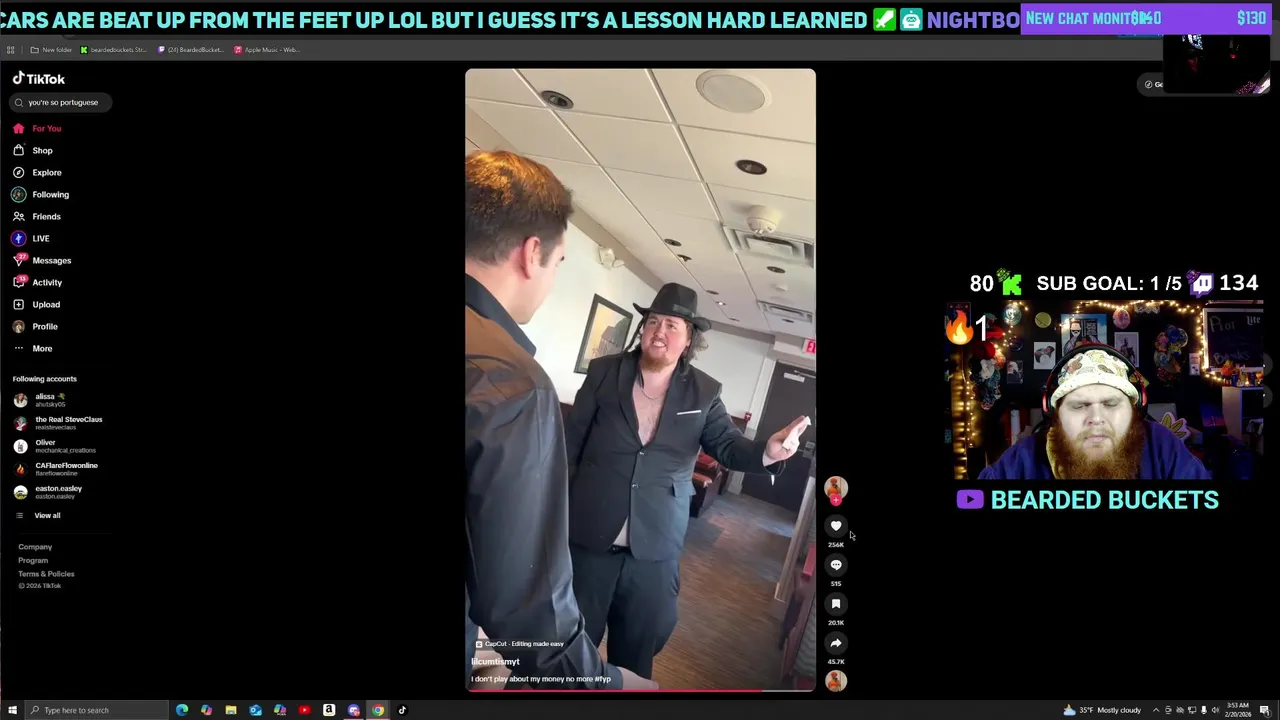Click the TikTok search field

(x=62, y=102)
